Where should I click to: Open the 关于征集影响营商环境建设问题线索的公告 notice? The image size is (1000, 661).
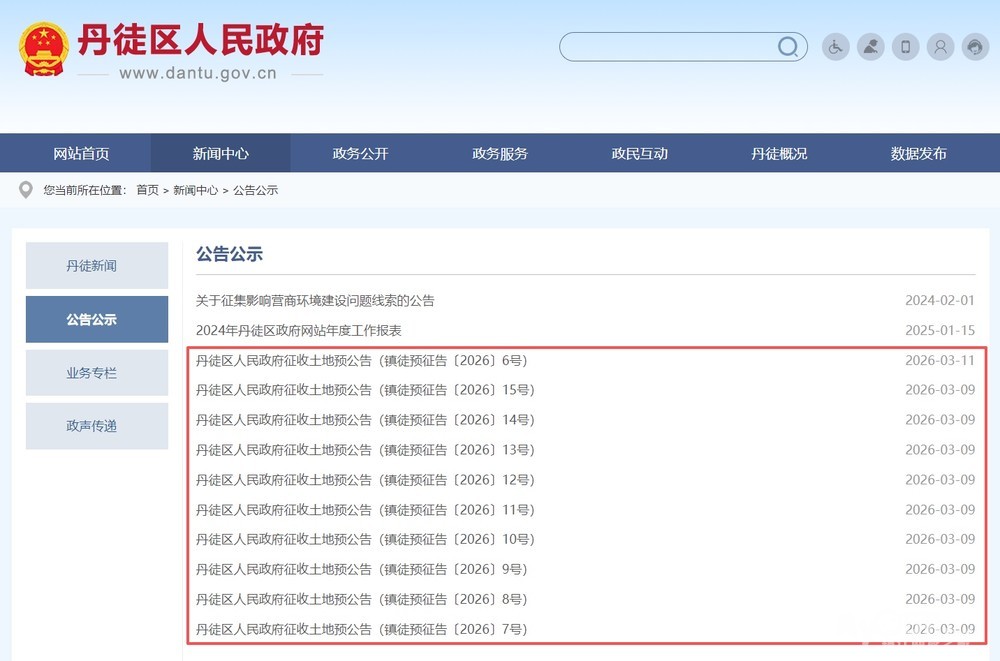[315, 301]
